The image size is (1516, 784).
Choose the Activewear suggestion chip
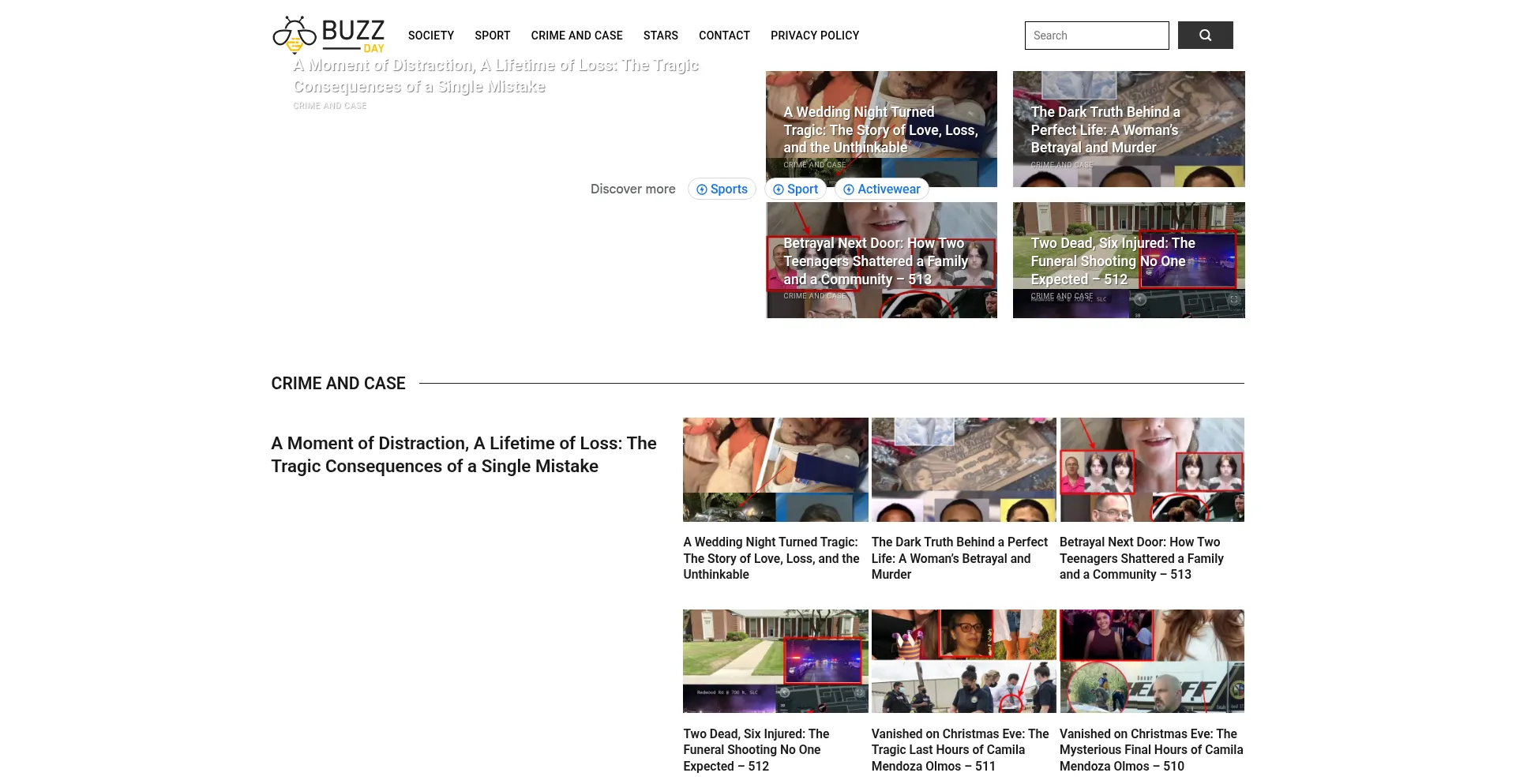click(x=881, y=189)
